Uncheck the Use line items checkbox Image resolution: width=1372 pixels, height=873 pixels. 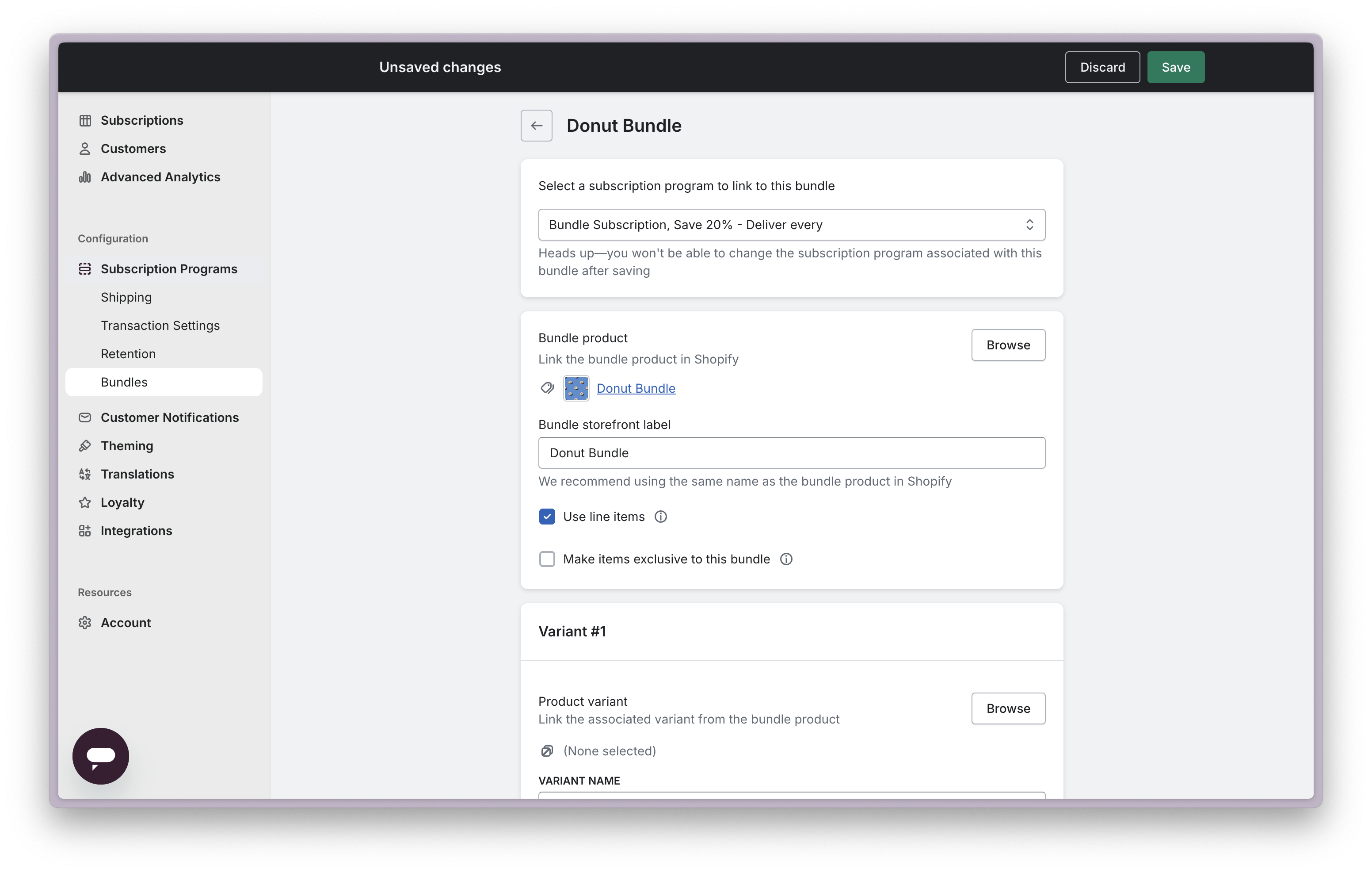[x=547, y=517]
